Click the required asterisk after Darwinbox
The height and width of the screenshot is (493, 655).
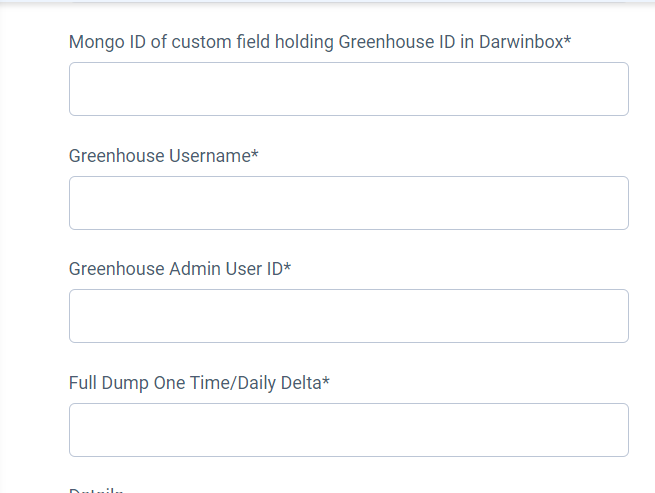click(567, 40)
